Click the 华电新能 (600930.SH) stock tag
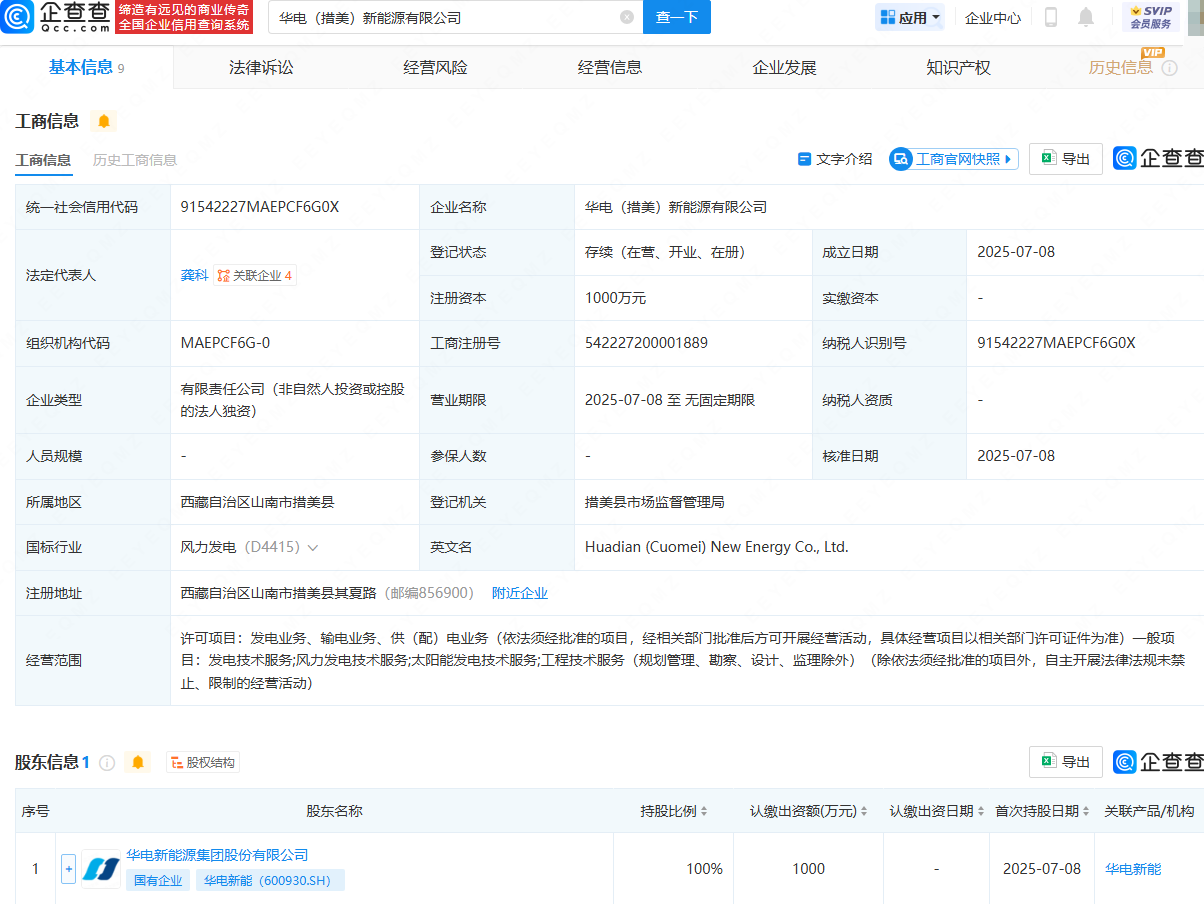The width and height of the screenshot is (1204, 904). (x=270, y=881)
